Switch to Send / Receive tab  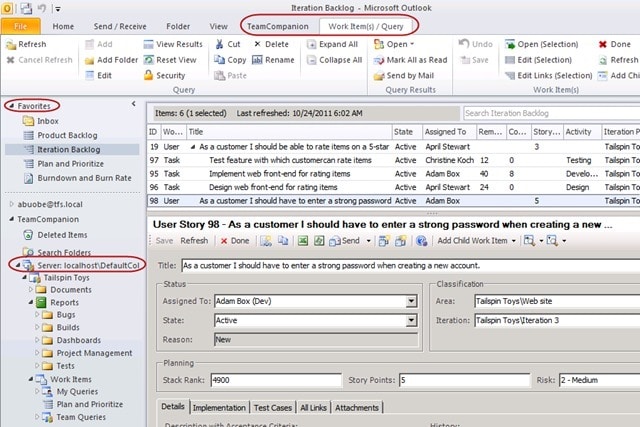pyautogui.click(x=120, y=27)
